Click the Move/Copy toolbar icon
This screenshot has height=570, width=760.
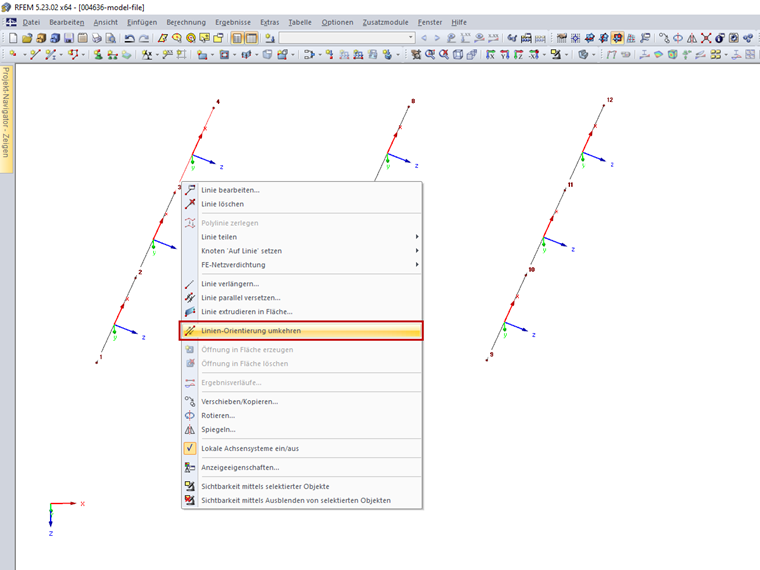coord(664,38)
